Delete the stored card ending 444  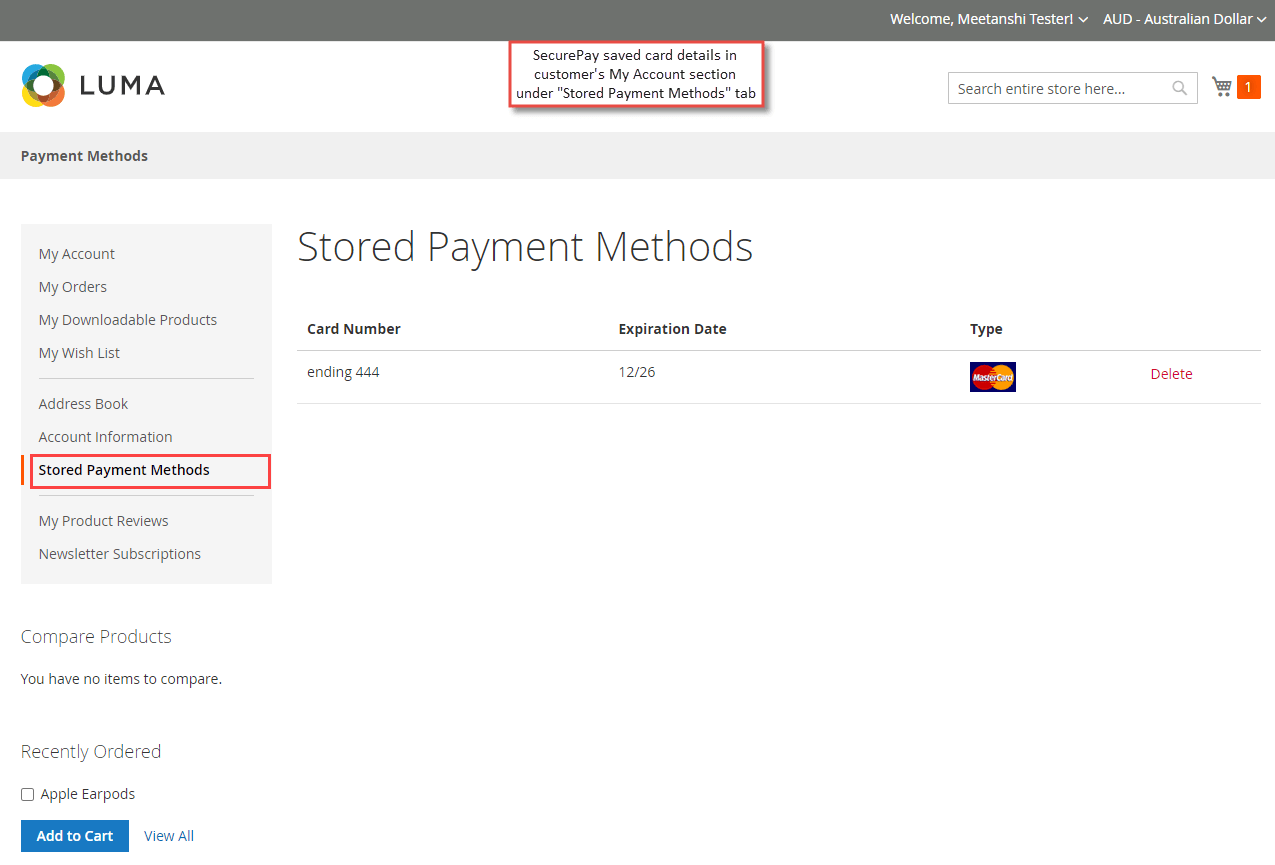(x=1171, y=373)
